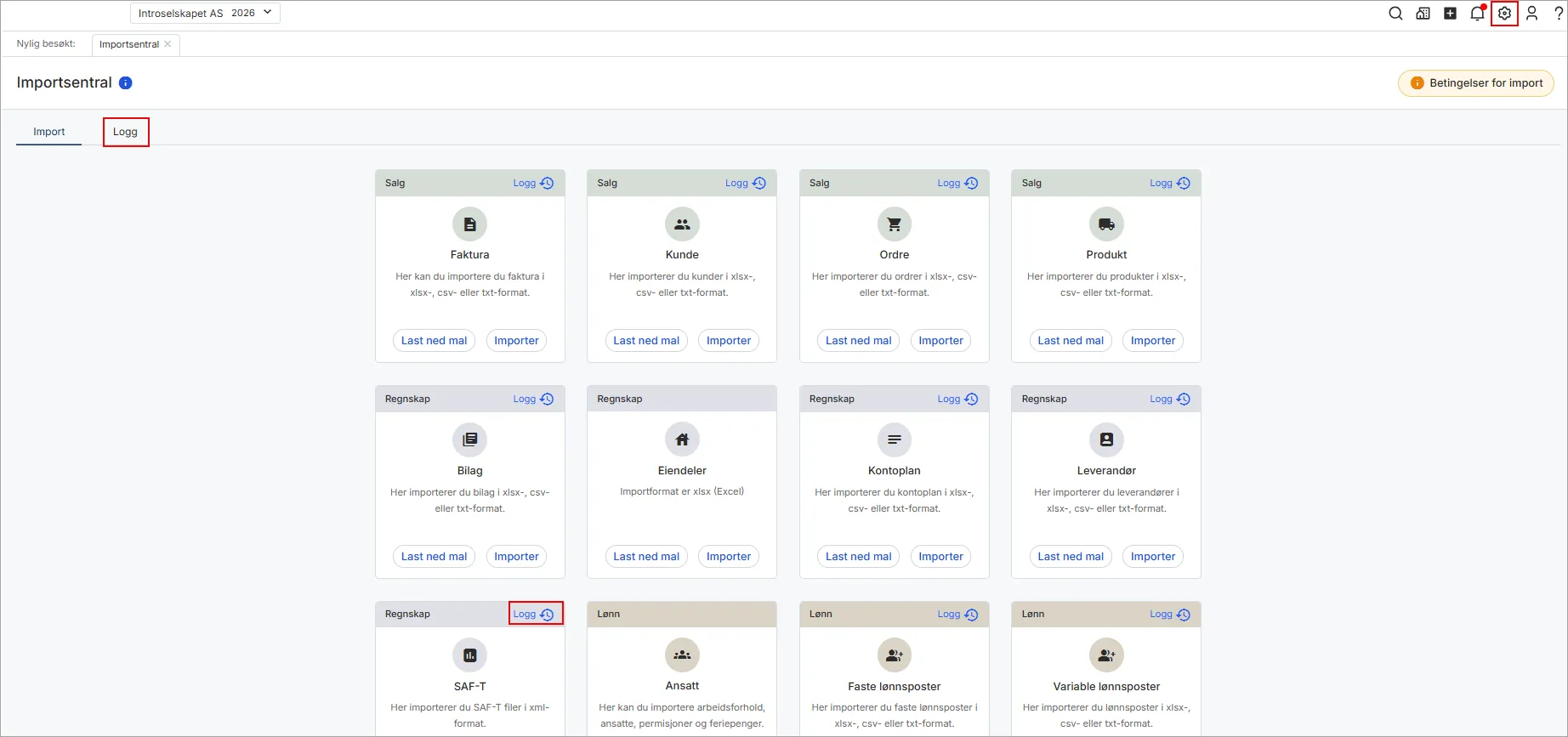
Task: Click Importer on the Kontoplan card
Action: (941, 557)
